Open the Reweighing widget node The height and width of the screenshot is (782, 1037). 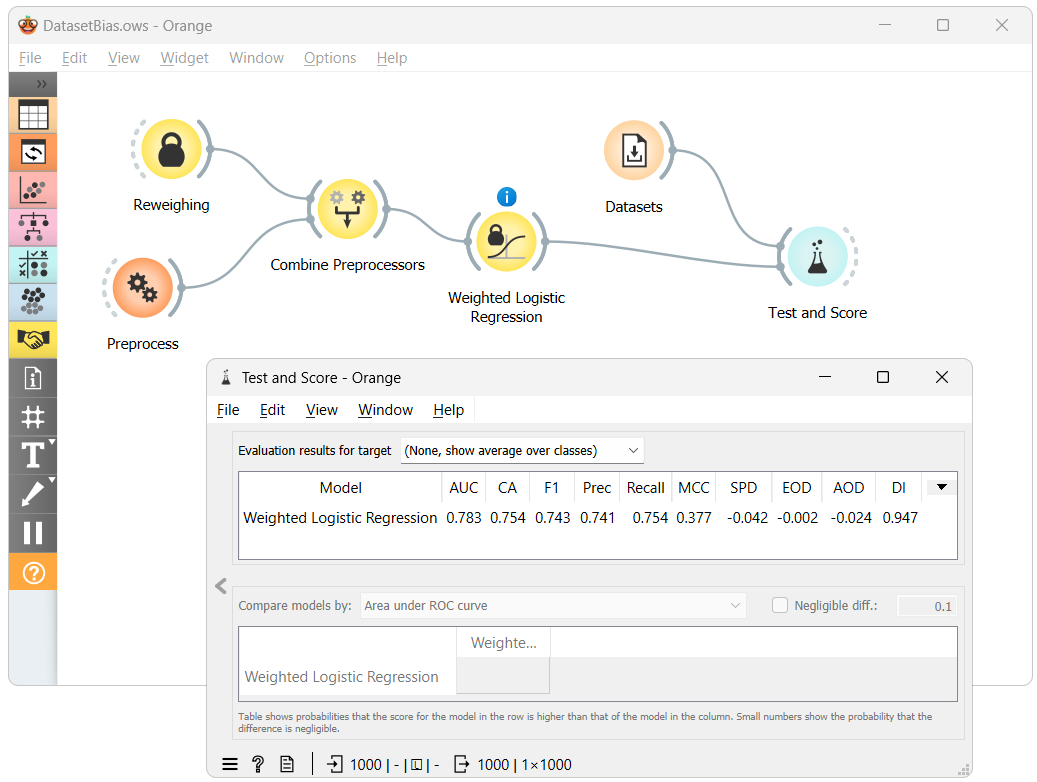pos(171,150)
